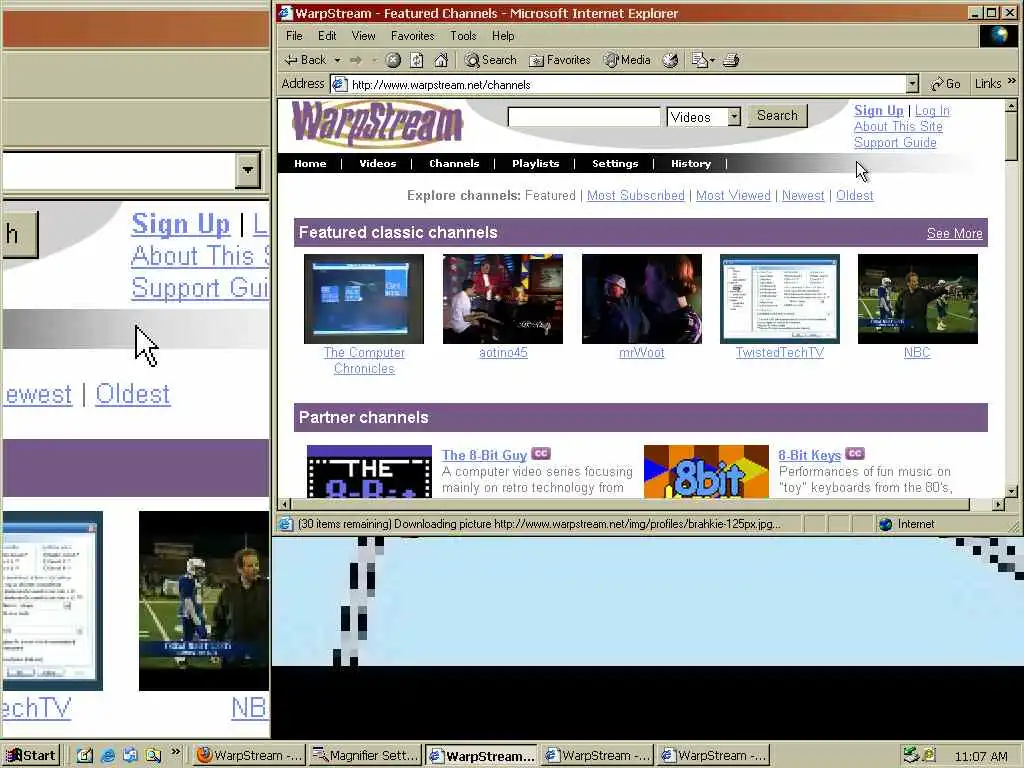Screen dimensions: 1024x768
Task: Print the page using printer icon
Action: [x=731, y=60]
